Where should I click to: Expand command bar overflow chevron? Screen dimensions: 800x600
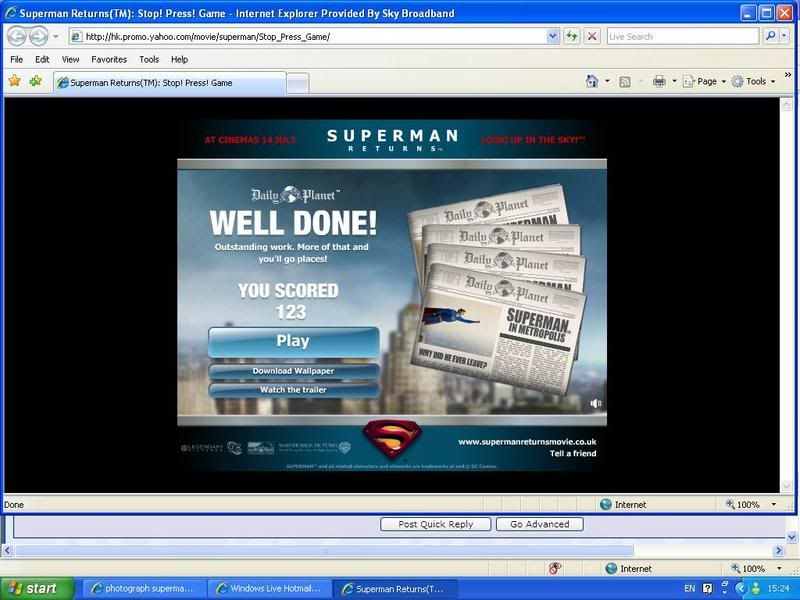(x=788, y=75)
